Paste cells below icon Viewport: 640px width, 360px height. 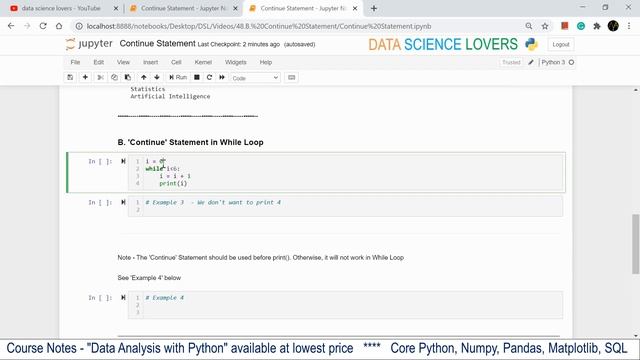pos(128,77)
